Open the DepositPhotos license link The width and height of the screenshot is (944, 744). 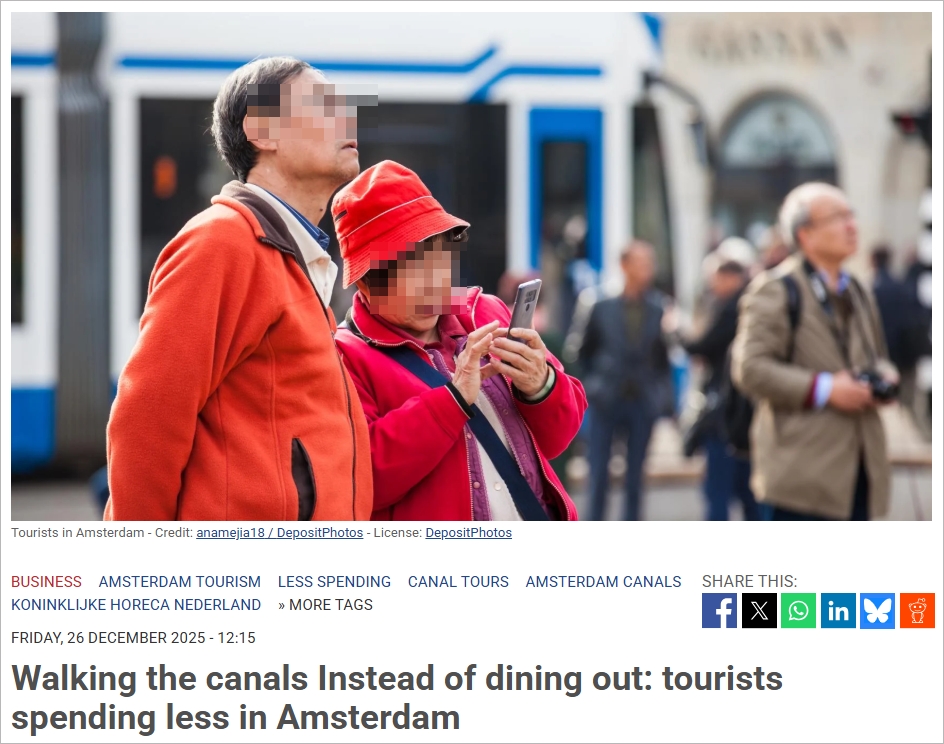[468, 533]
